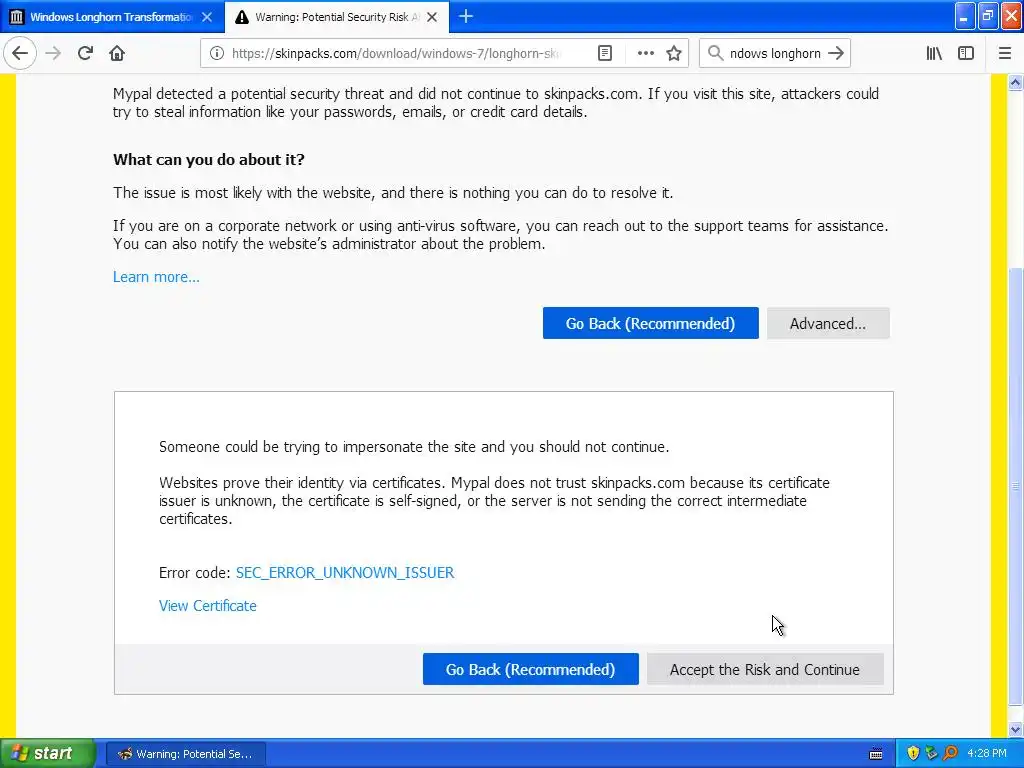1024x768 pixels.
Task: Toggle reader view icon
Action: point(605,54)
